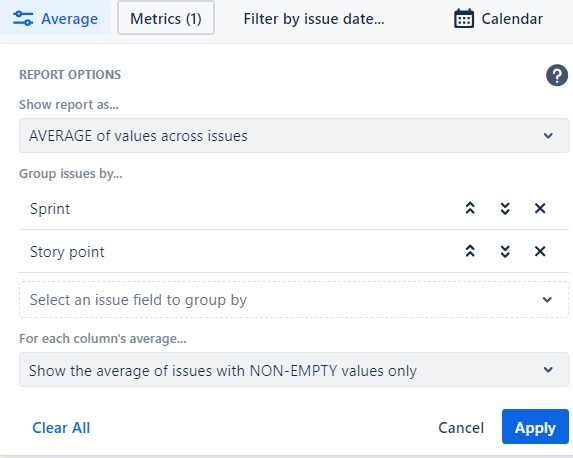
Task: Open the Calendar view label
Action: (x=512, y=19)
